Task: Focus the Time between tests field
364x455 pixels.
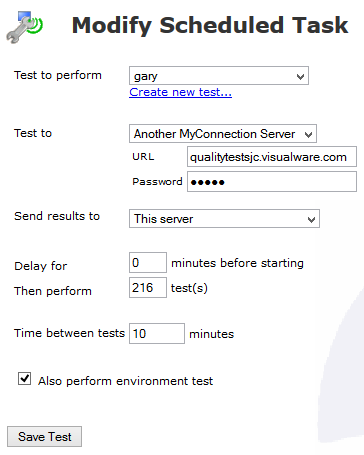Action: [157, 333]
